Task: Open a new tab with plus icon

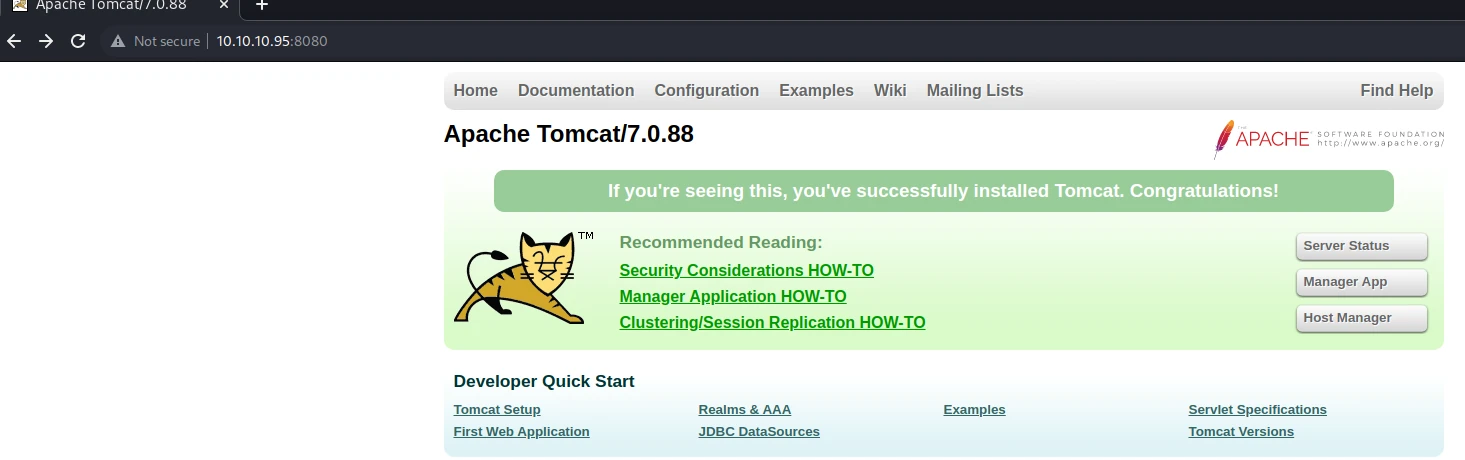Action: point(262,5)
